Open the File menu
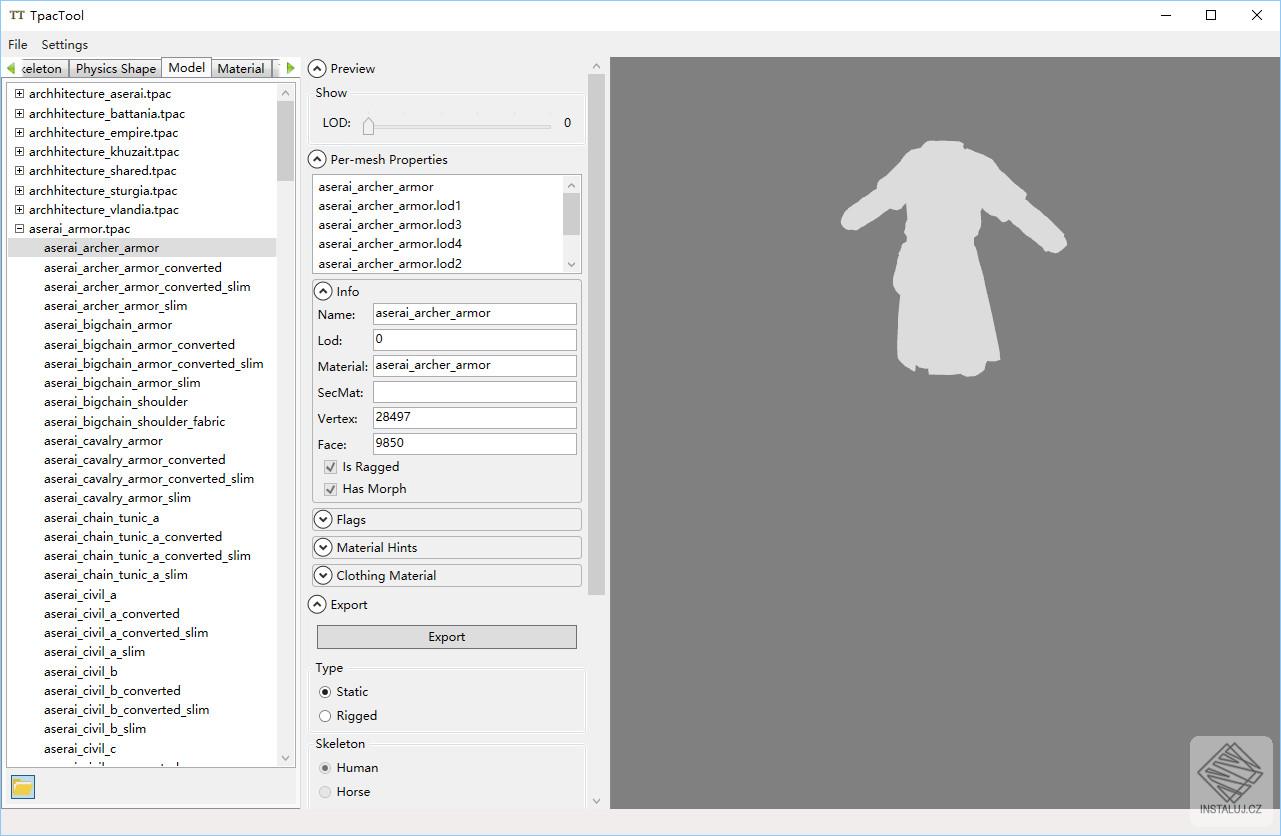 click(x=18, y=45)
